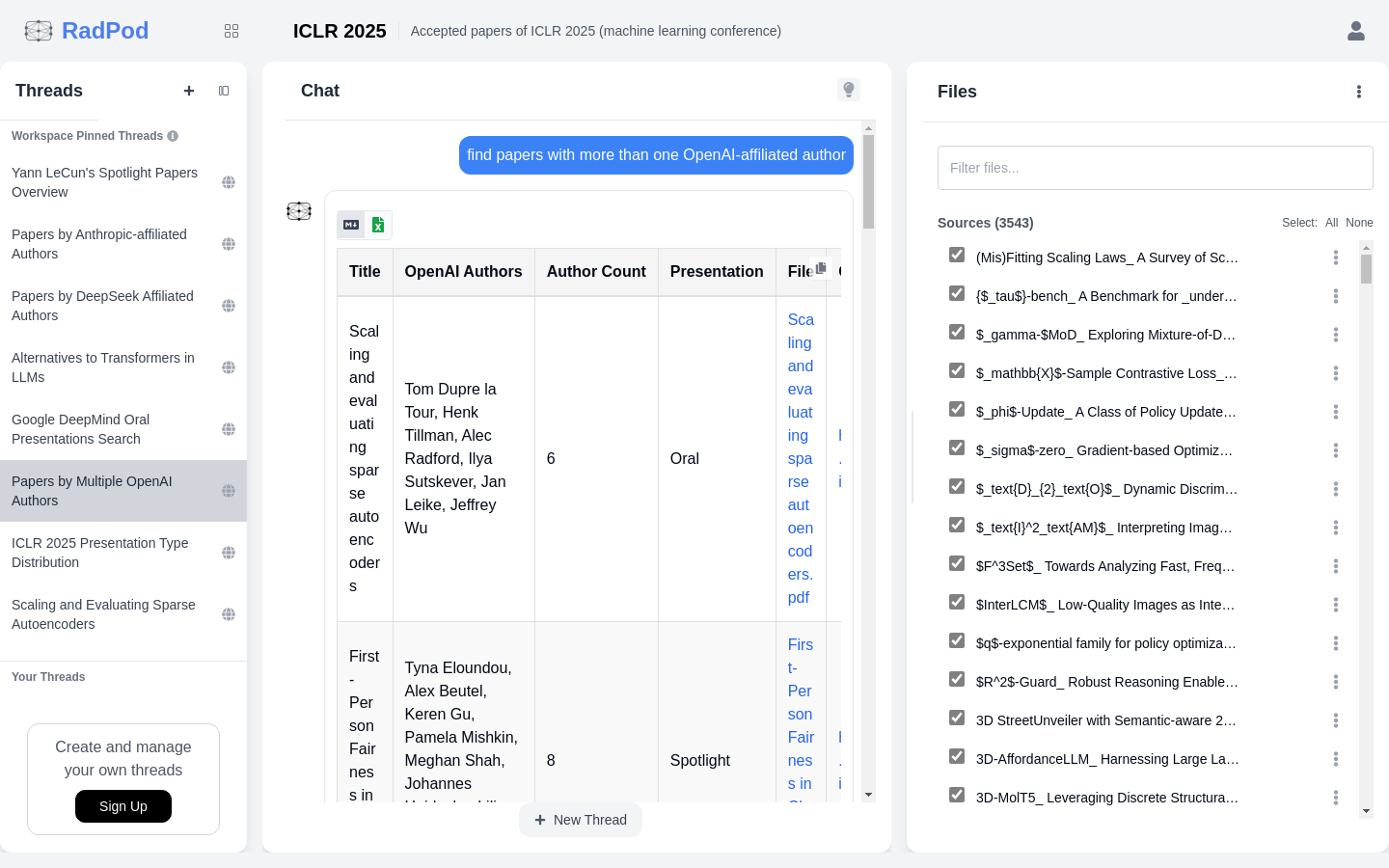
Task: Open options for $_phi$-Update file
Action: click(x=1336, y=412)
